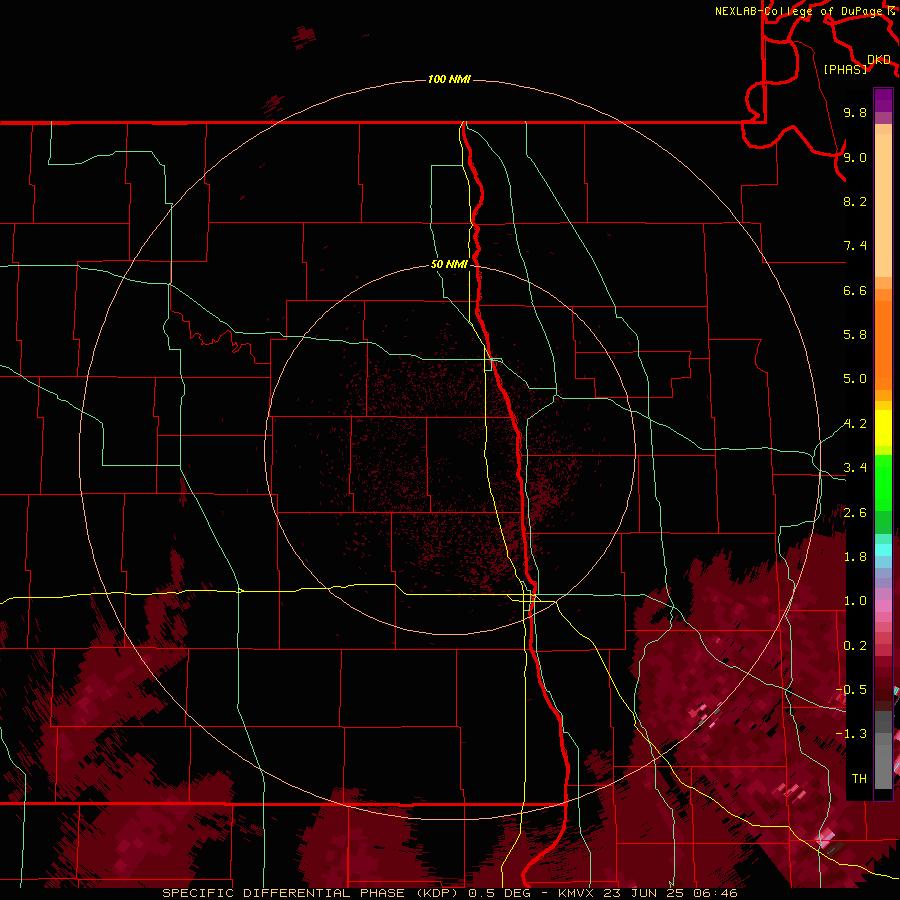Click the DKD label above the color scale
Image resolution: width=900 pixels, height=900 pixels.
point(879,60)
